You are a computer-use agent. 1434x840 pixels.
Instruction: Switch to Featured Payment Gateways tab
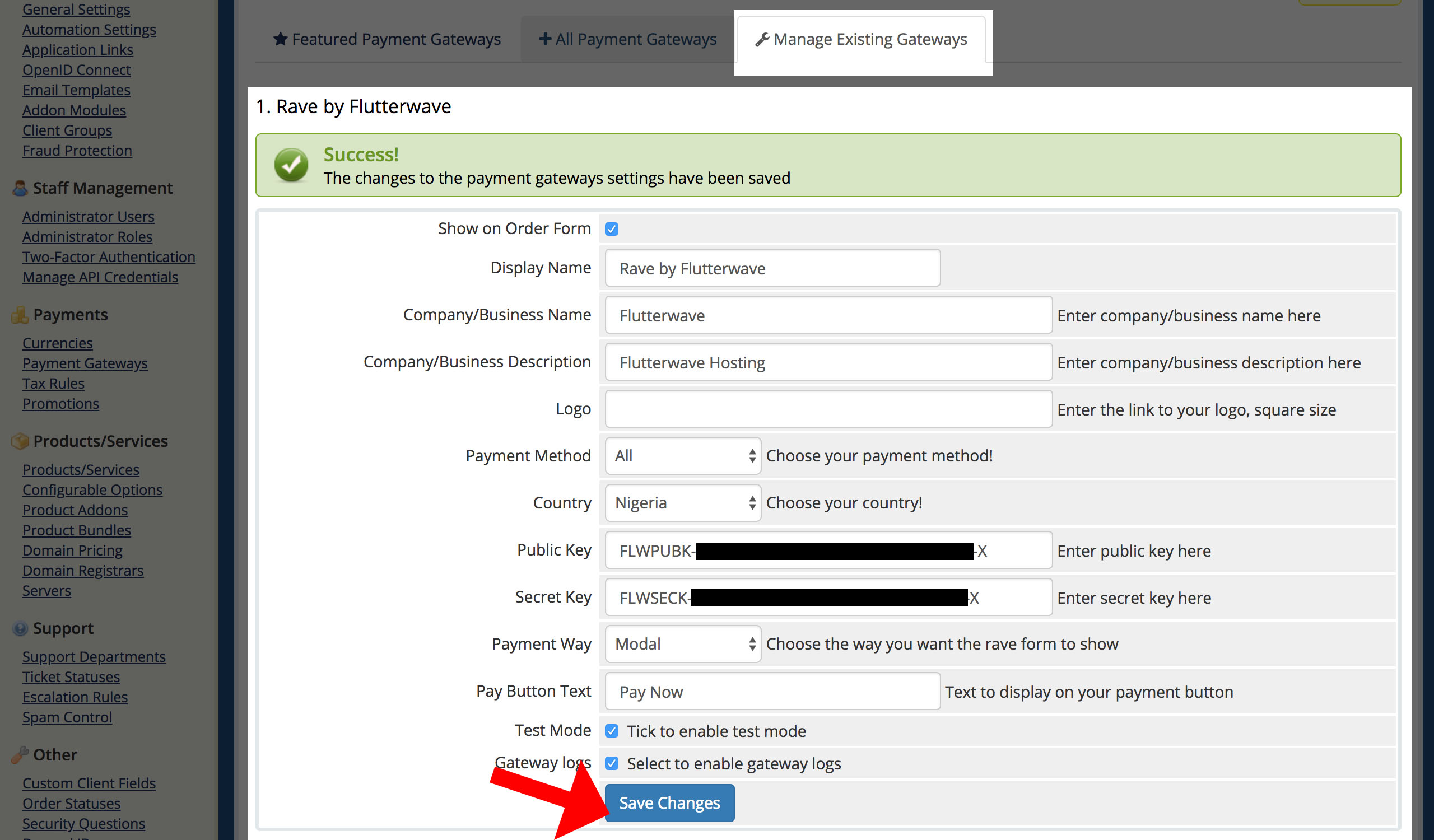pyautogui.click(x=387, y=39)
